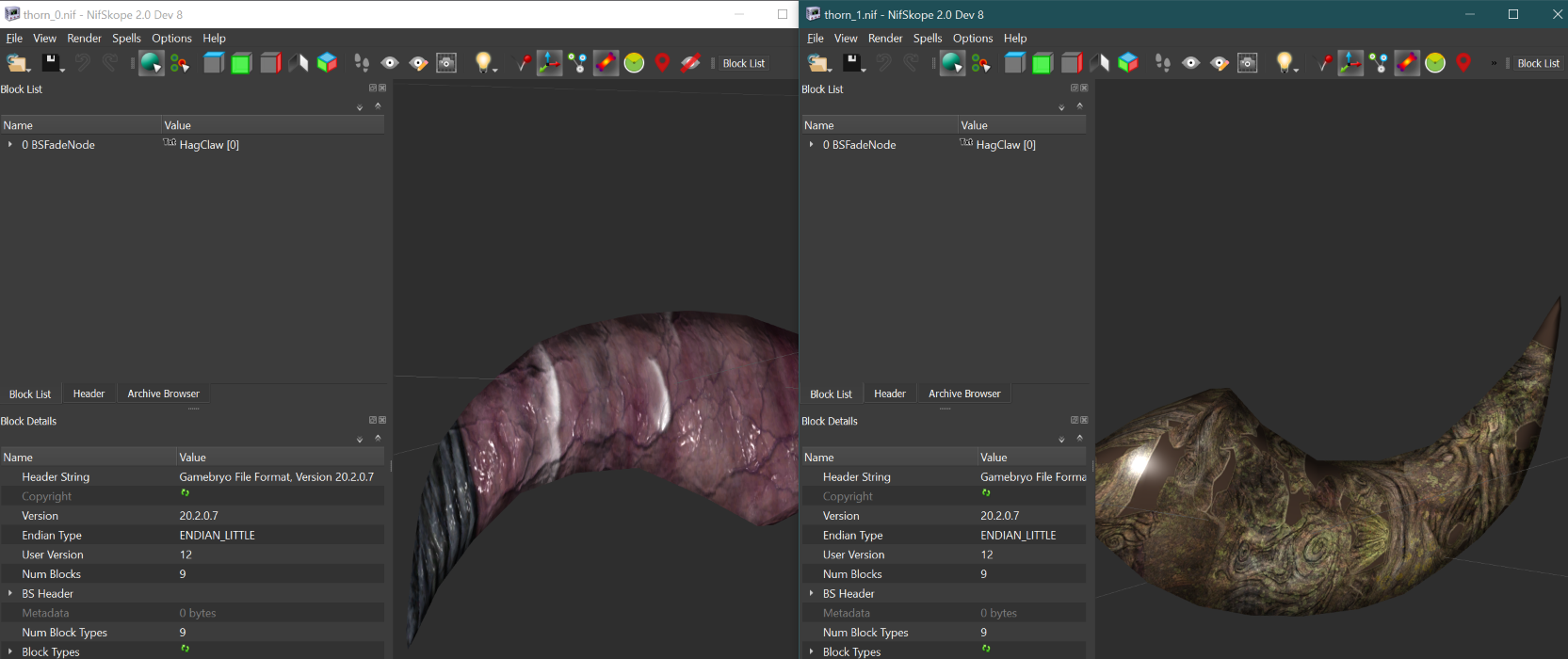Image resolution: width=1568 pixels, height=659 pixels.
Task: Select the ENDIAN_LITTLE value in thorn_0 details
Action: [x=218, y=536]
